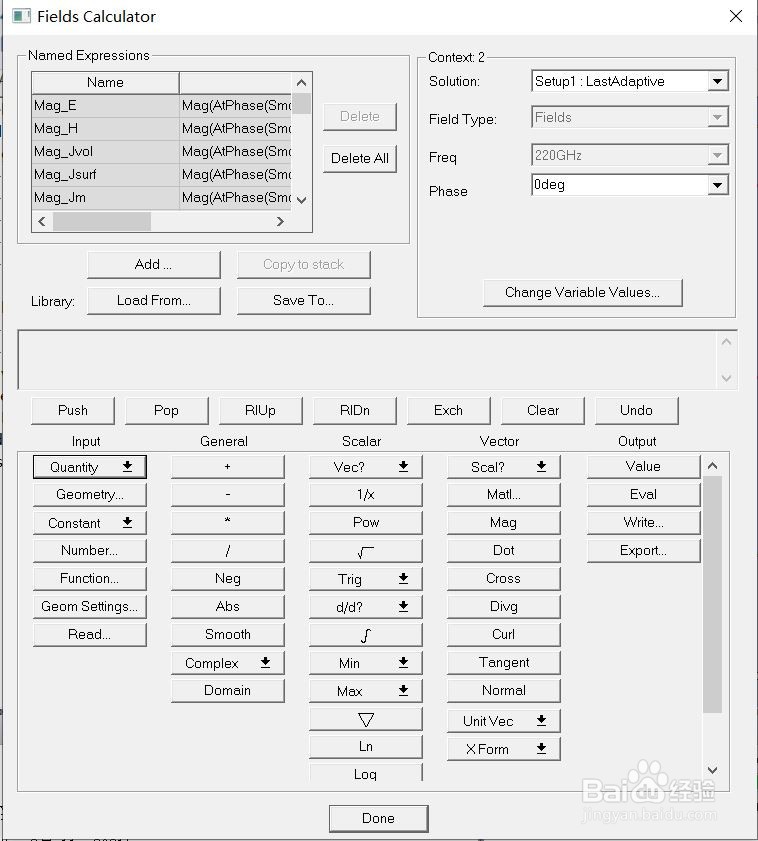
Task: Click Change Variable Values... button
Action: (583, 292)
